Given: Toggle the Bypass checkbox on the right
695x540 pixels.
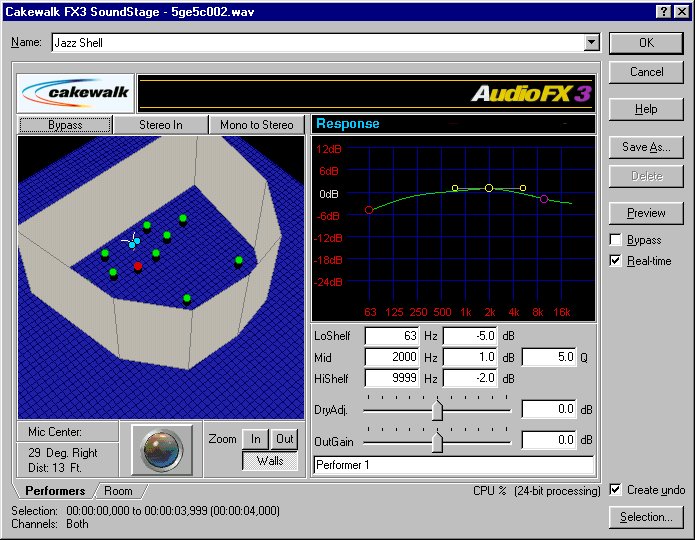Looking at the screenshot, I should coord(615,240).
